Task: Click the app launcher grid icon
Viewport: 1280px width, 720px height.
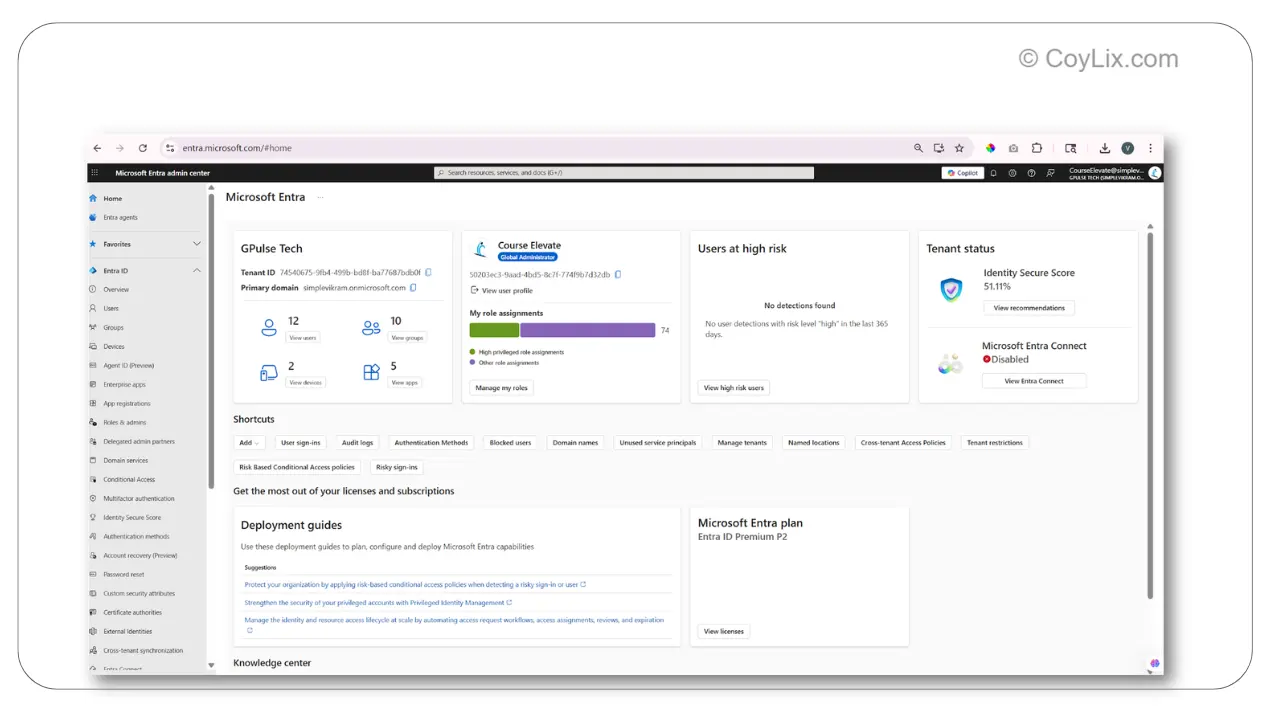Action: pos(93,172)
